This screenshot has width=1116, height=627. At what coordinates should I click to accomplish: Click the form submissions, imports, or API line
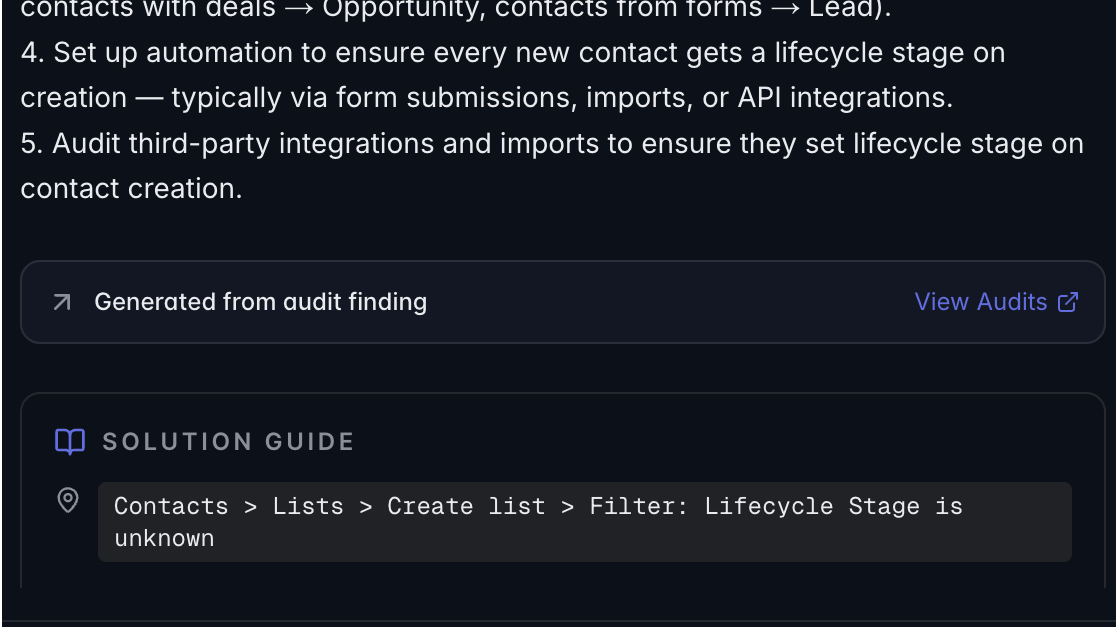(486, 98)
